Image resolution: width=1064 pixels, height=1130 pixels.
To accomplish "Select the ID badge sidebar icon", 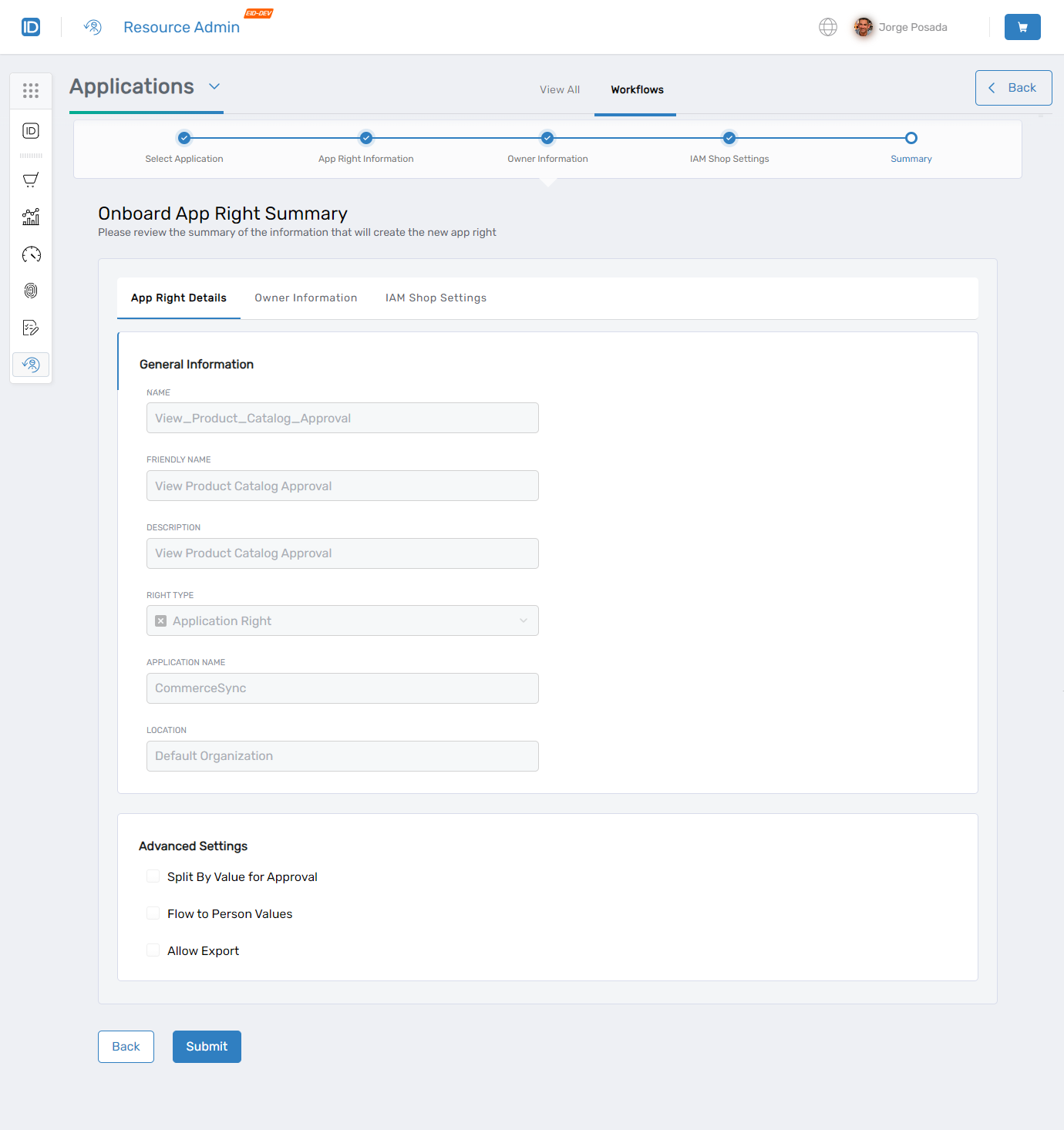I will (x=31, y=131).
